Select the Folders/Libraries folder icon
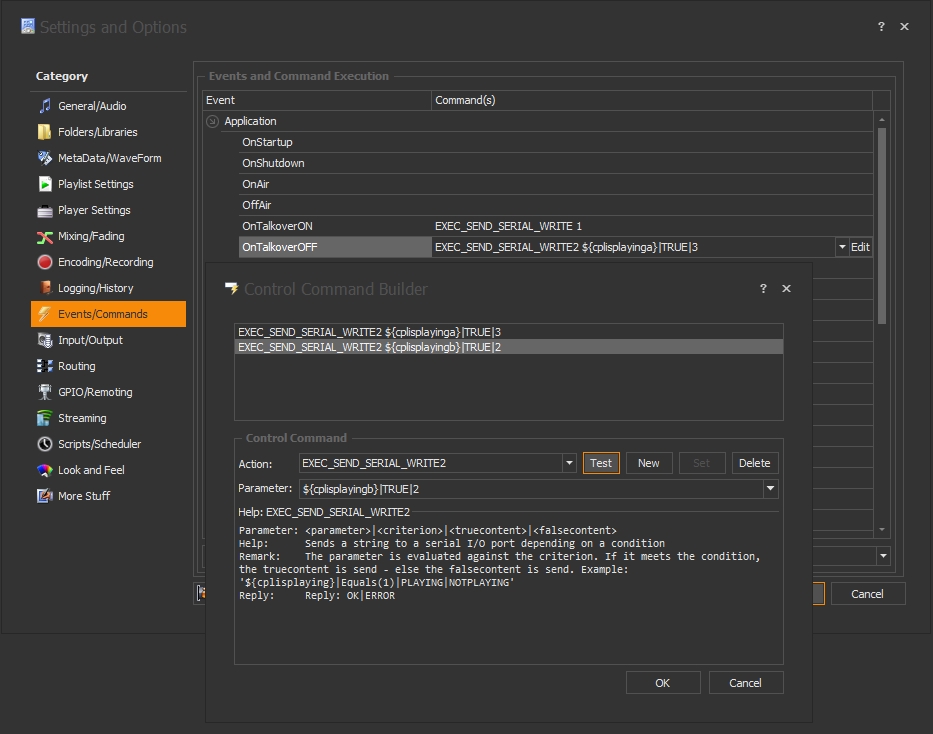 point(44,132)
